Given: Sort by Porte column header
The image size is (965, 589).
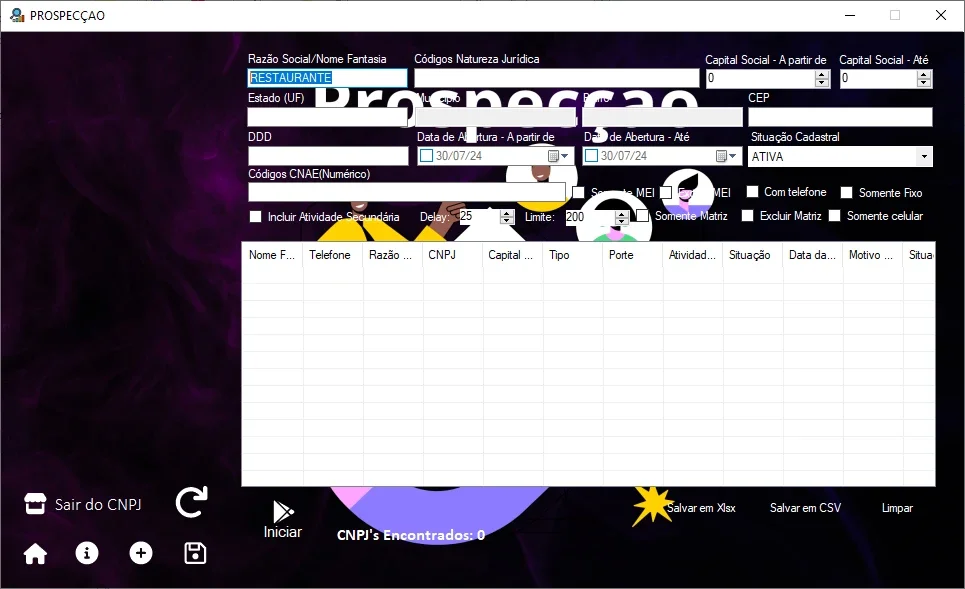Looking at the screenshot, I should [x=632, y=255].
